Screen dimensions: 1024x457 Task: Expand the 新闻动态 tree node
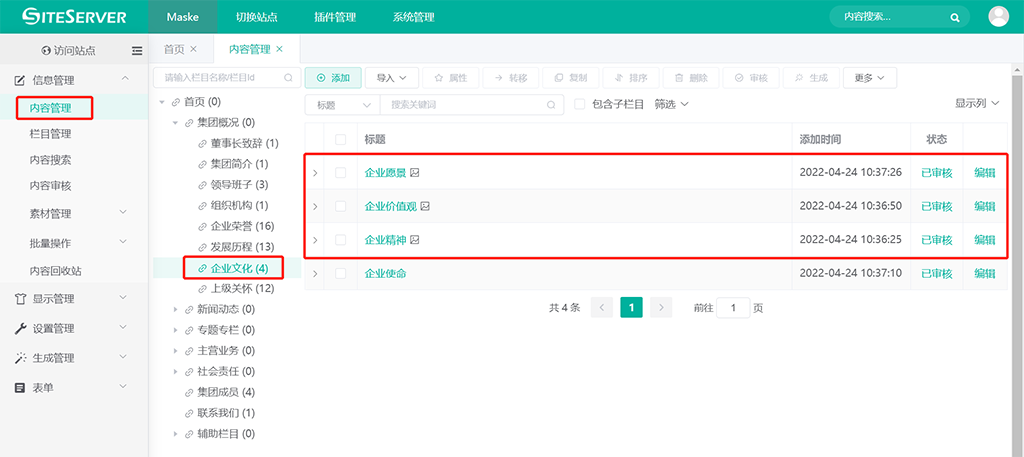[177, 310]
